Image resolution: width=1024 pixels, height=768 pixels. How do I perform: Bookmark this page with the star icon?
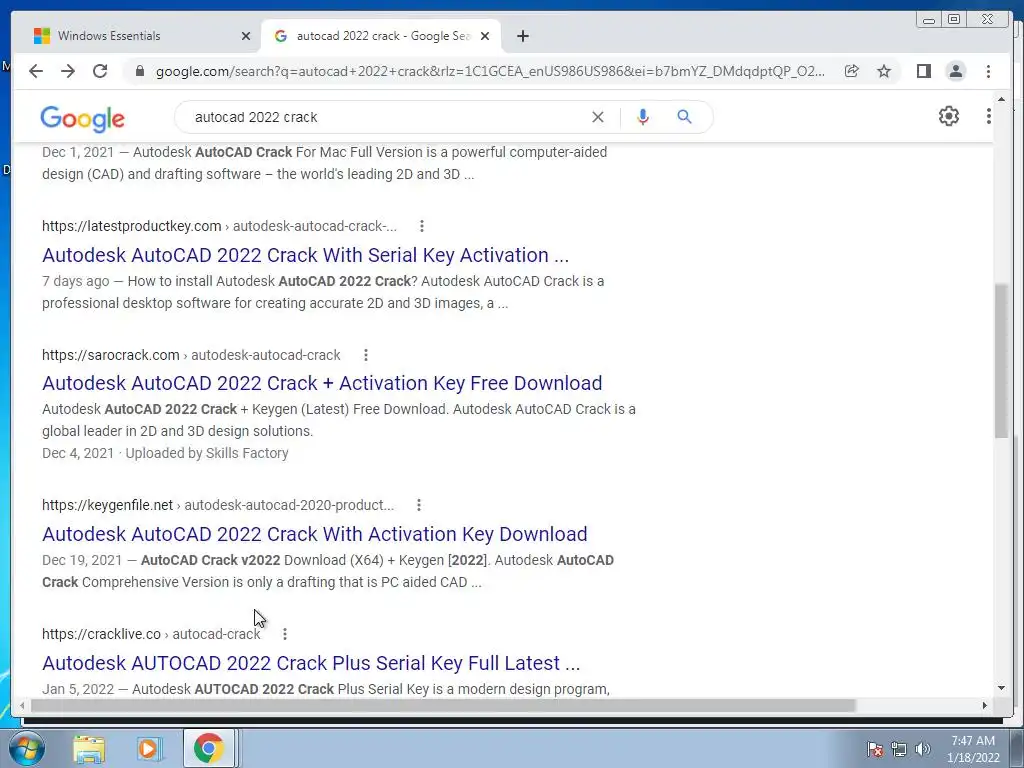point(884,71)
